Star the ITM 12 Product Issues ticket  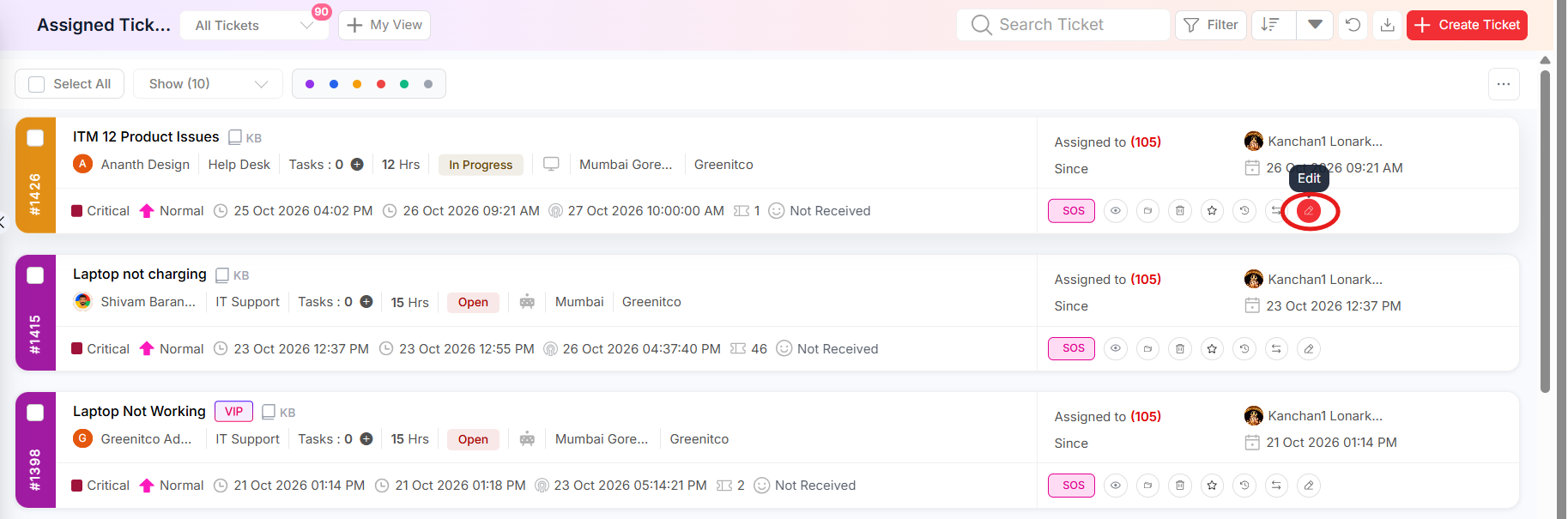point(1212,211)
